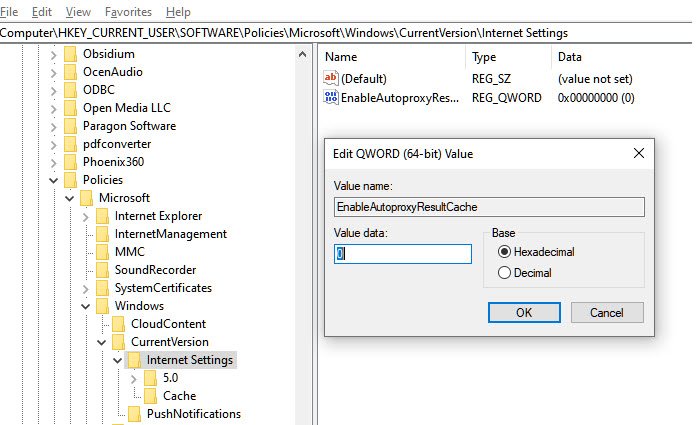Select the 5.0 folder icon
Screen dimensions: 700x425
pos(151,378)
